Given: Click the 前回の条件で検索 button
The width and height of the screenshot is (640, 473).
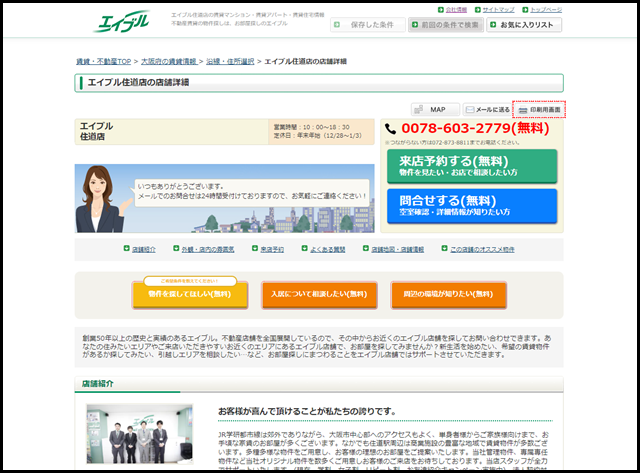Looking at the screenshot, I should pyautogui.click(x=446, y=25).
